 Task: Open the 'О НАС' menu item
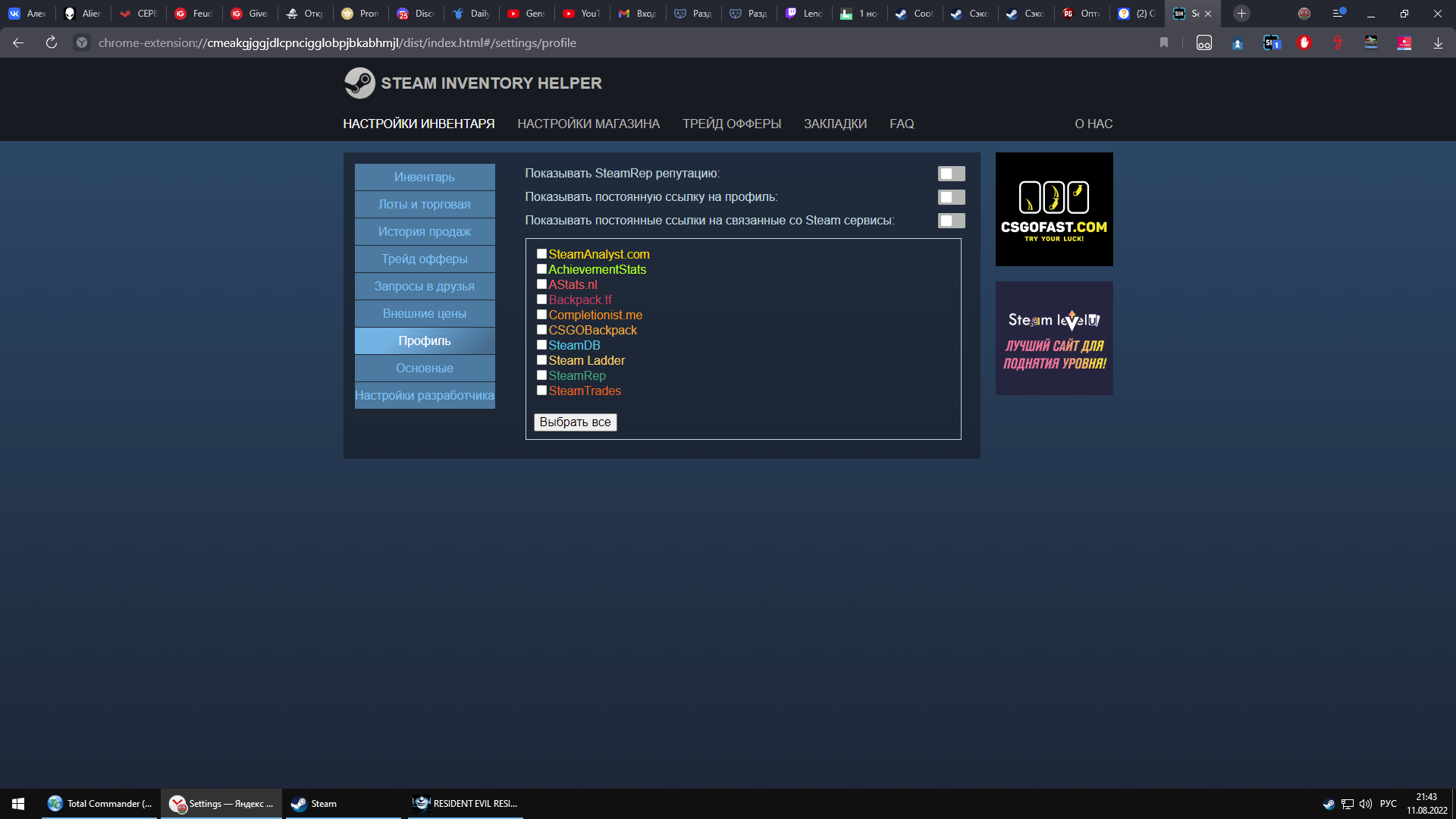coord(1094,124)
